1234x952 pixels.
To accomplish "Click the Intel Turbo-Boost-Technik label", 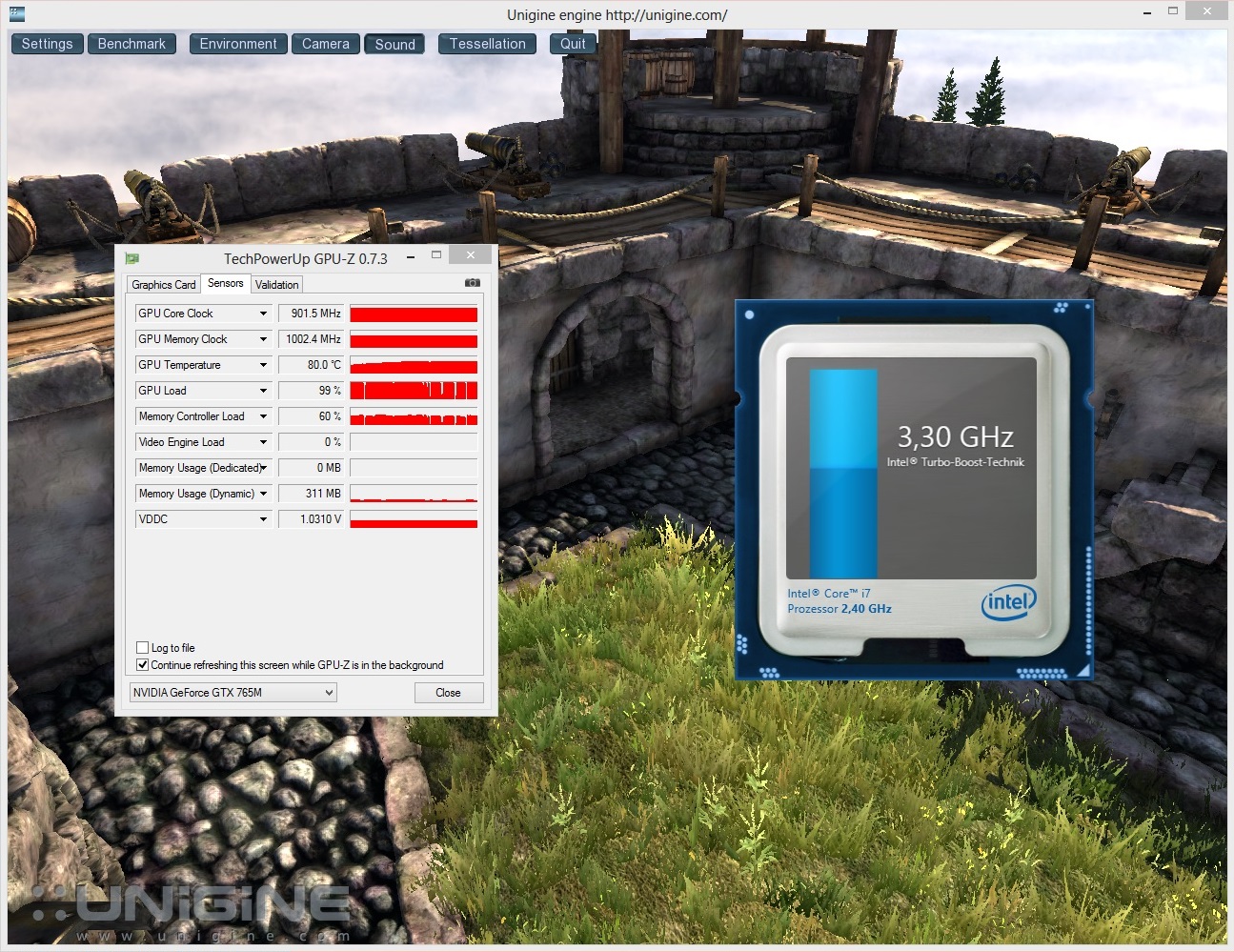I will click(x=955, y=462).
